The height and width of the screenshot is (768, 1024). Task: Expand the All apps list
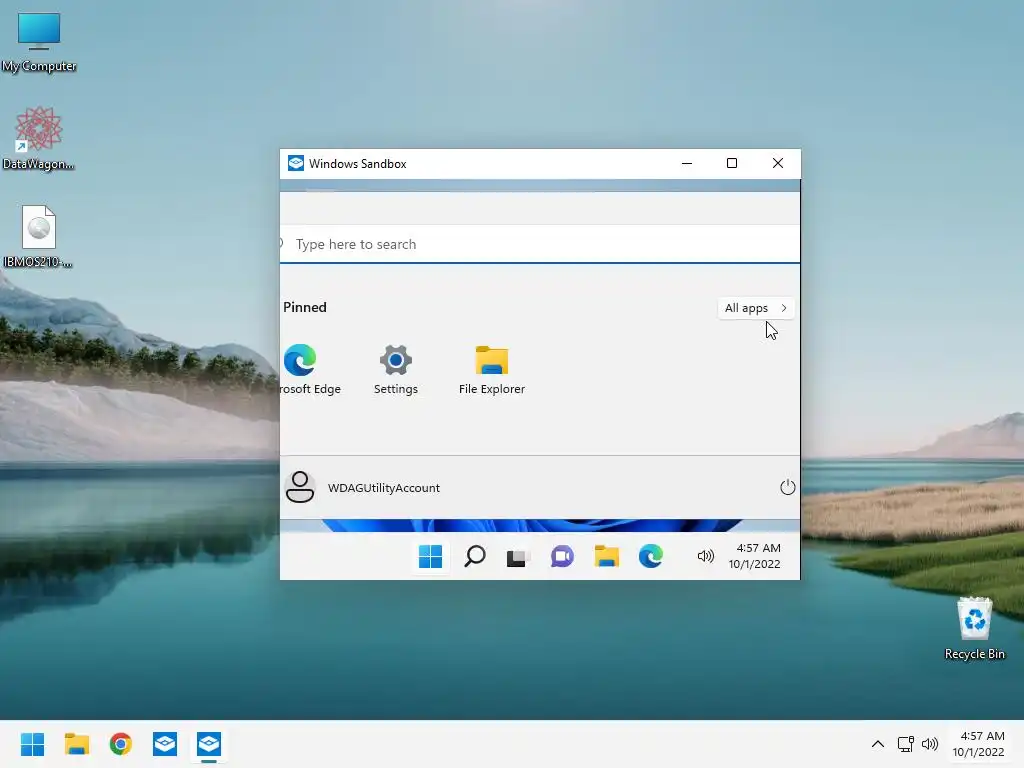(756, 308)
